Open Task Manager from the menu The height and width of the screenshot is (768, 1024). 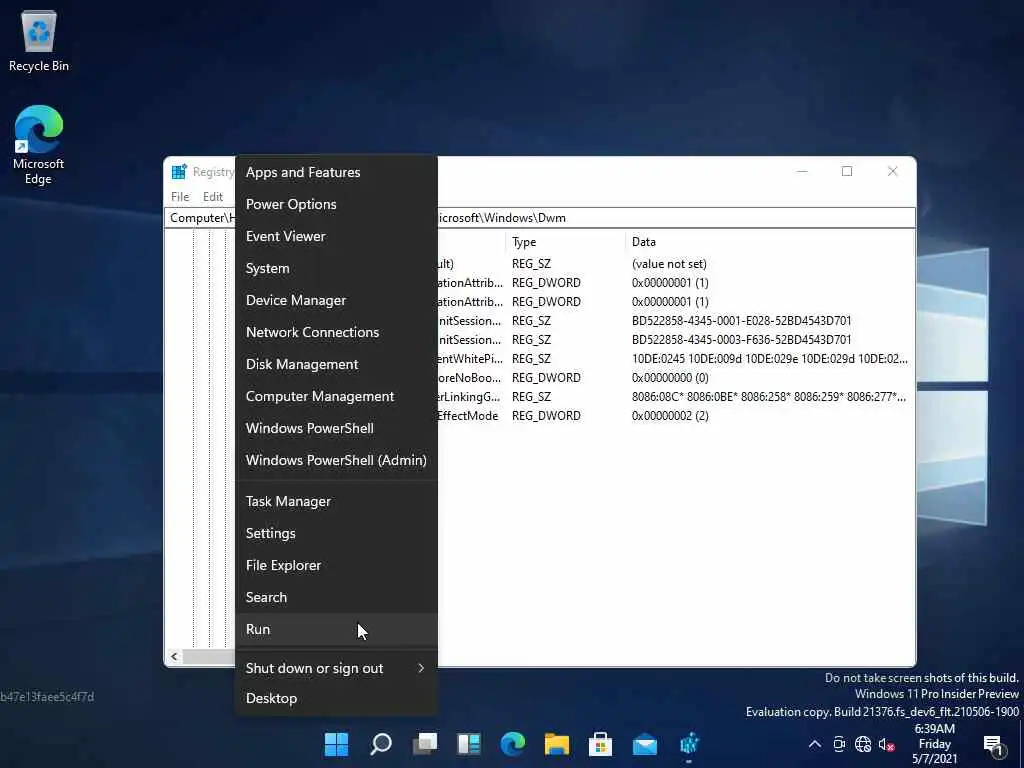(x=336, y=502)
